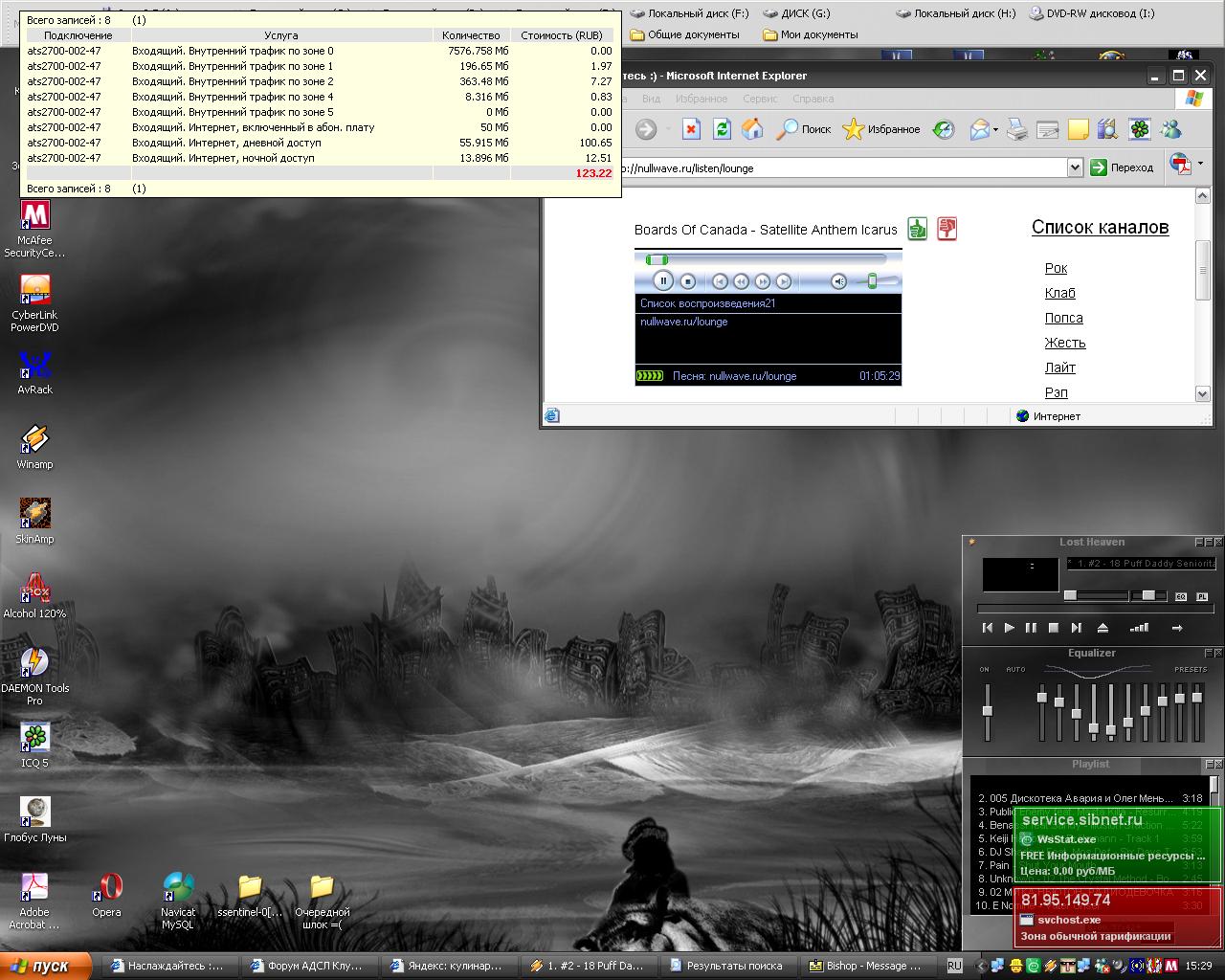This screenshot has width=1225, height=980.
Task: Mute the embedded player with the speaker button
Action: (x=838, y=281)
